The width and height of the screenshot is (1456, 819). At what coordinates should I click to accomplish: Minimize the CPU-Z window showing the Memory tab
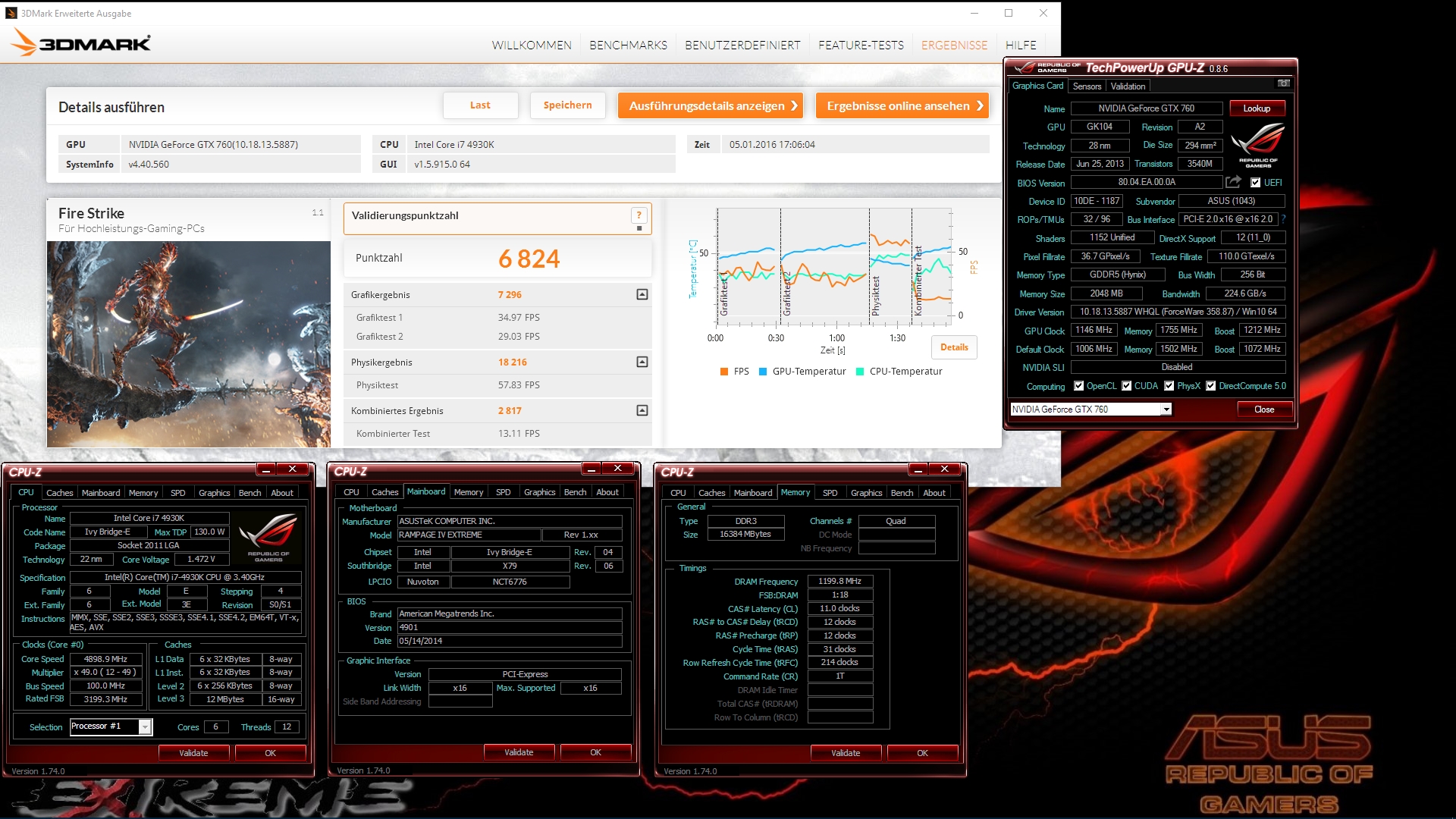pyautogui.click(x=918, y=469)
